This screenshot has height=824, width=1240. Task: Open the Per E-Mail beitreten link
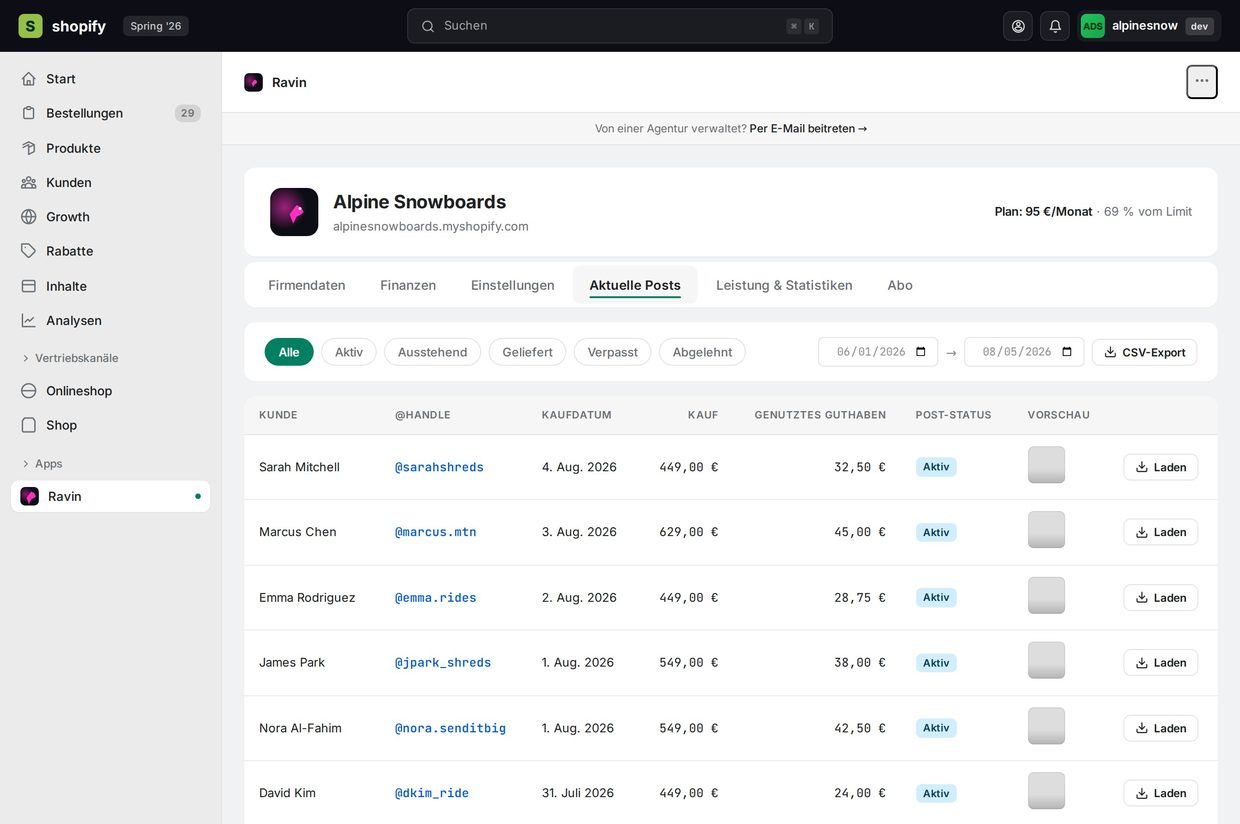click(x=808, y=129)
